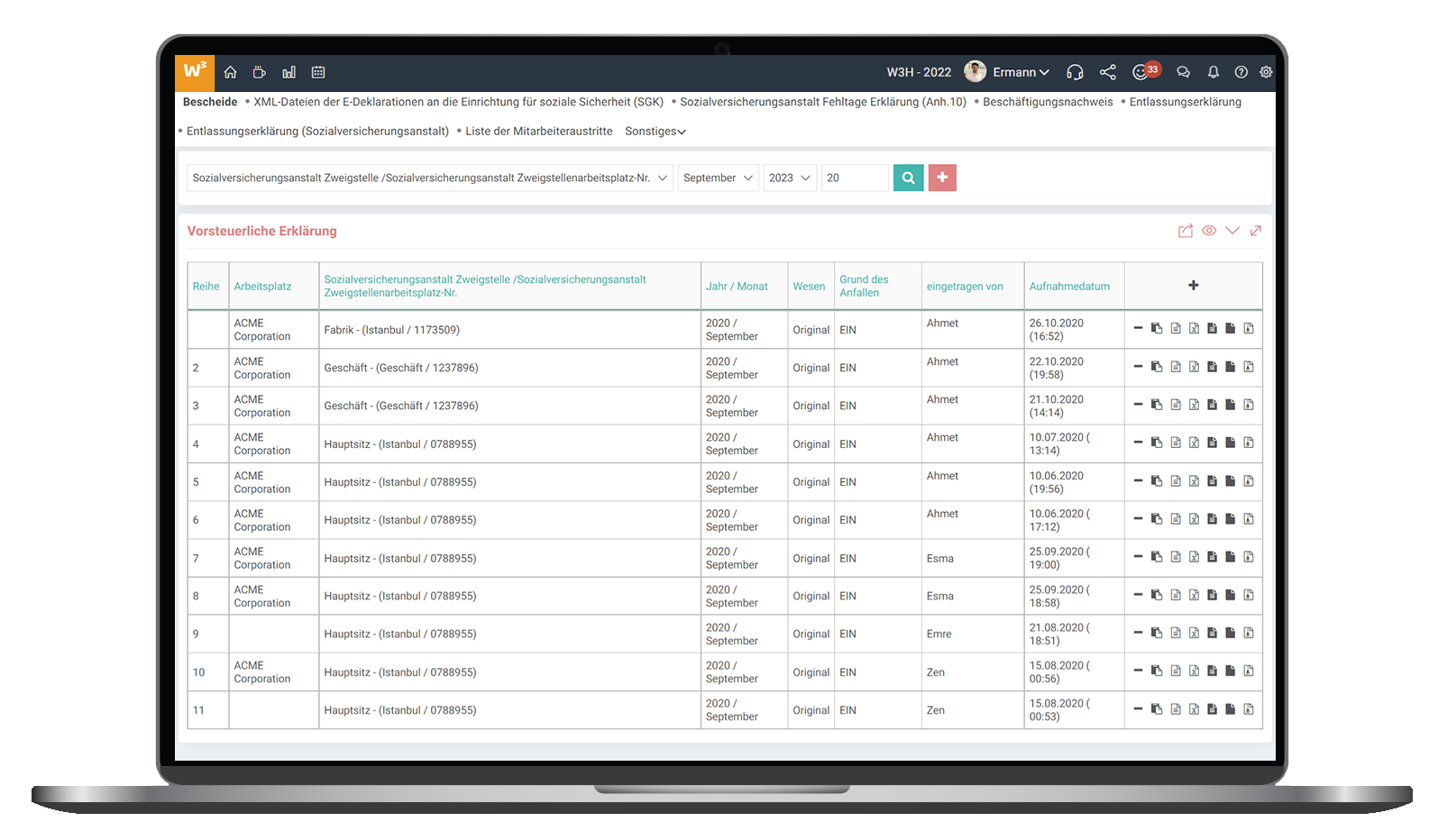
Task: Click the second dark file icon in row 5
Action: click(1230, 481)
